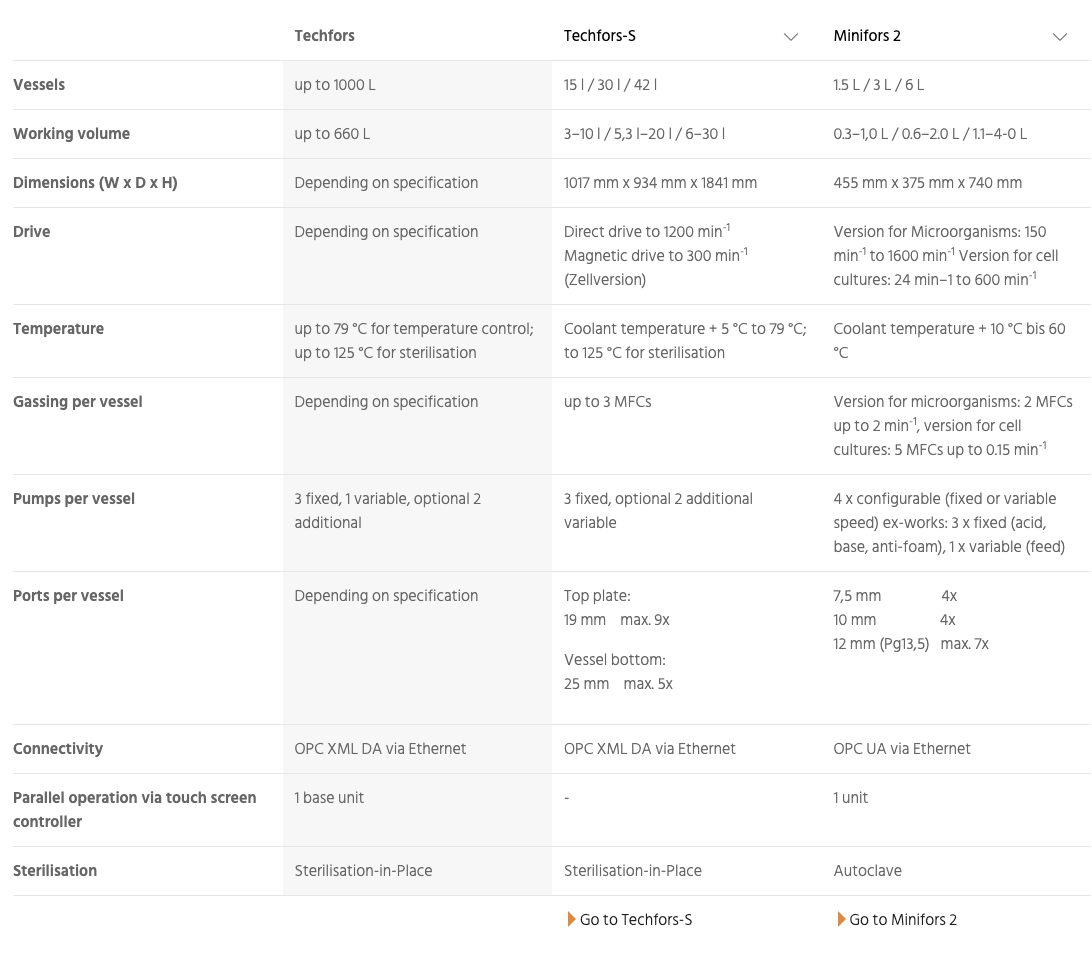
Task: Click the Drive row heading
Action: click(31, 231)
